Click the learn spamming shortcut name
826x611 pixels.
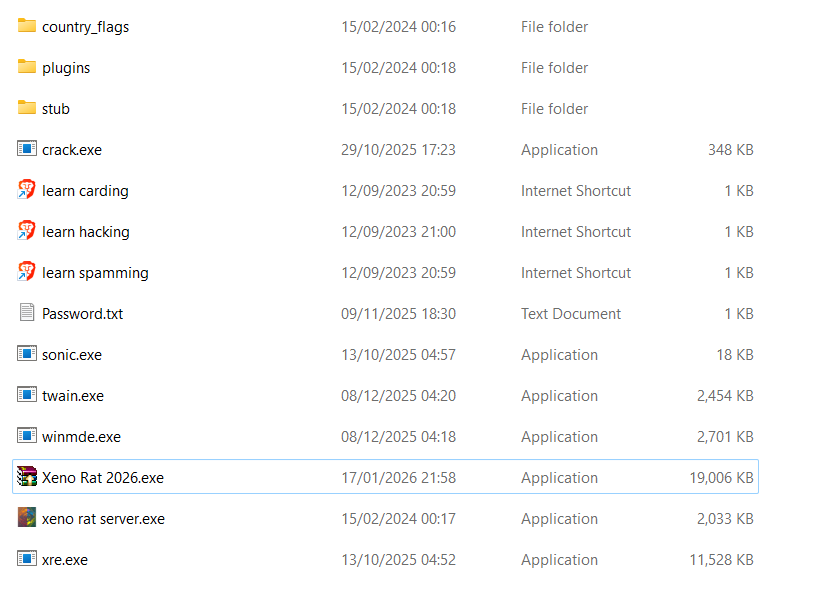(x=95, y=273)
